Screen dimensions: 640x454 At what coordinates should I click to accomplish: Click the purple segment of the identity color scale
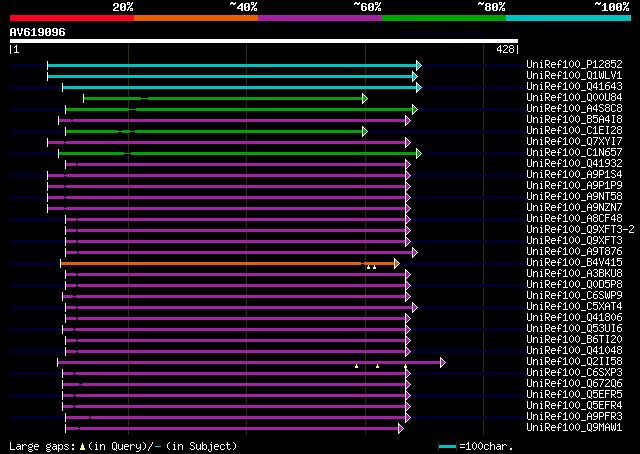[320, 18]
